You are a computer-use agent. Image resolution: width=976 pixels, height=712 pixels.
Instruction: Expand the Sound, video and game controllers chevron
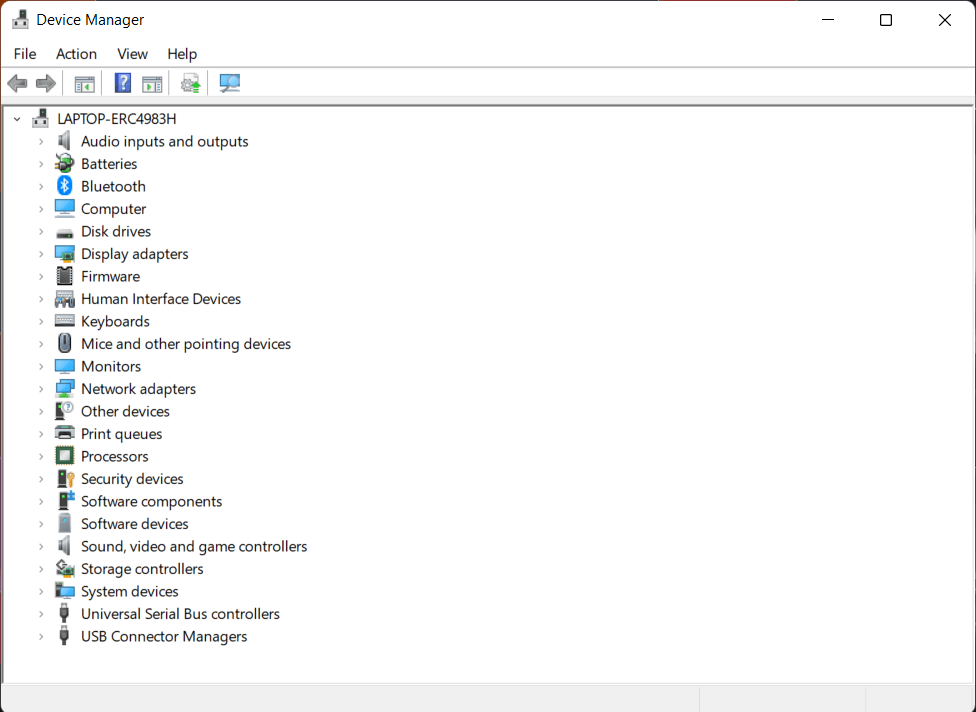point(41,546)
